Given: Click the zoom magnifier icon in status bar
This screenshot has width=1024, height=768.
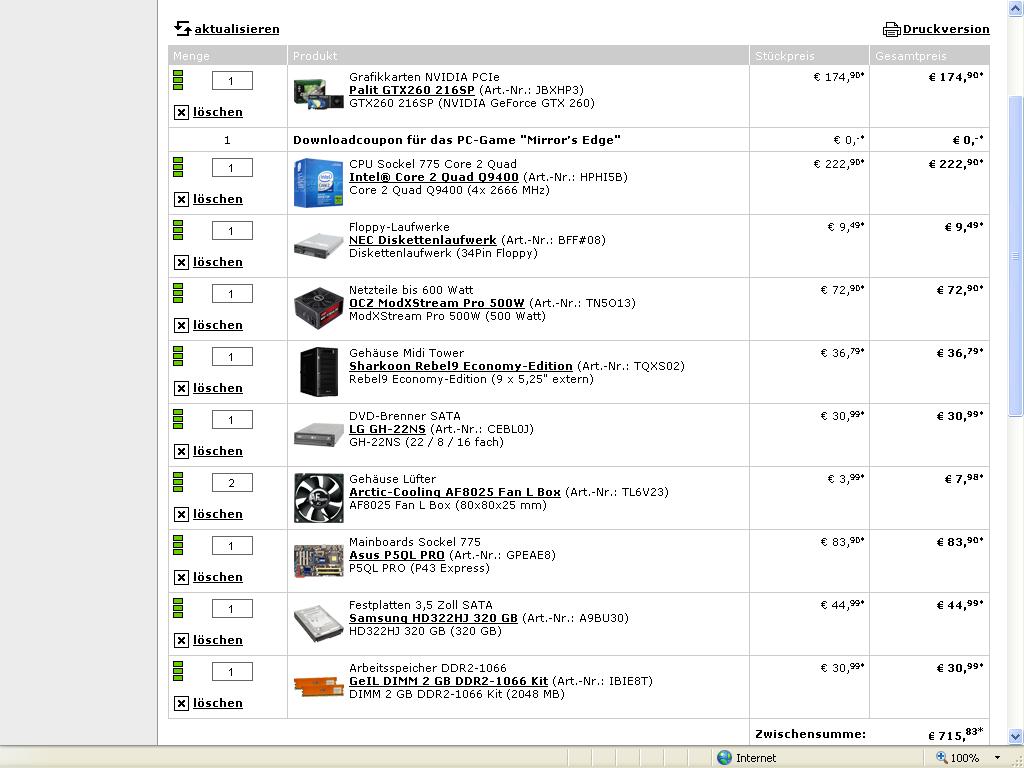Looking at the screenshot, I should (941, 758).
